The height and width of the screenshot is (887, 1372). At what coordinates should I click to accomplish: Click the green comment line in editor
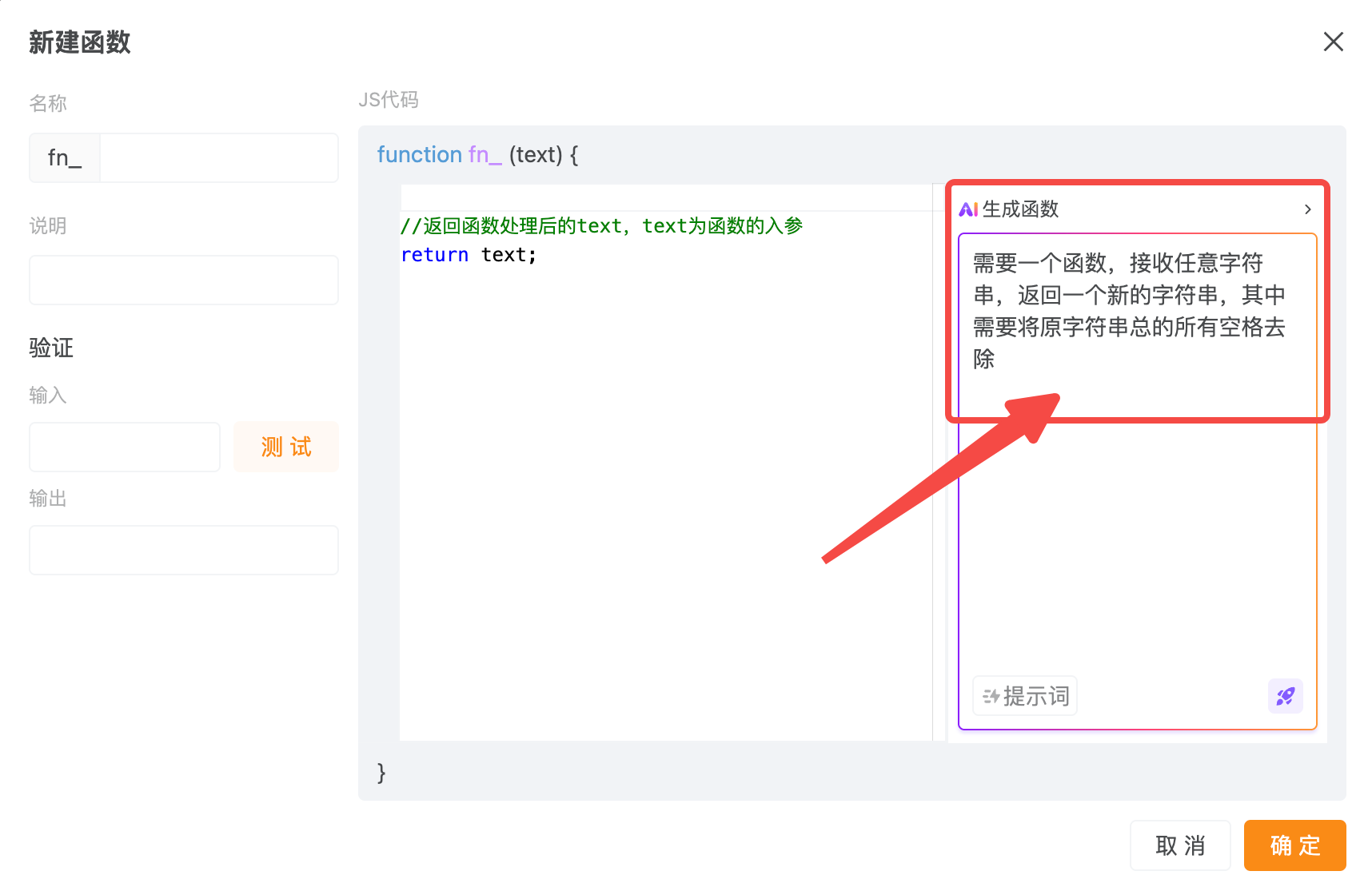[601, 225]
